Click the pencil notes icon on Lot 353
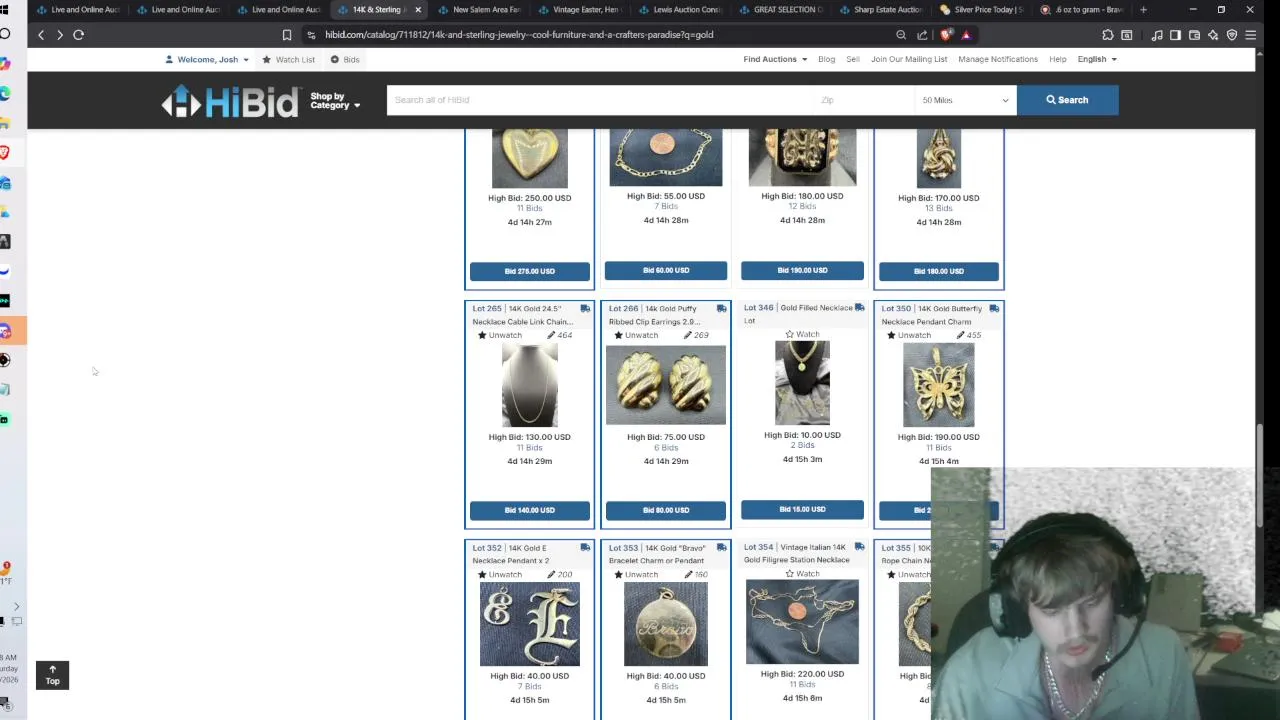The image size is (1280, 720). pyautogui.click(x=687, y=575)
